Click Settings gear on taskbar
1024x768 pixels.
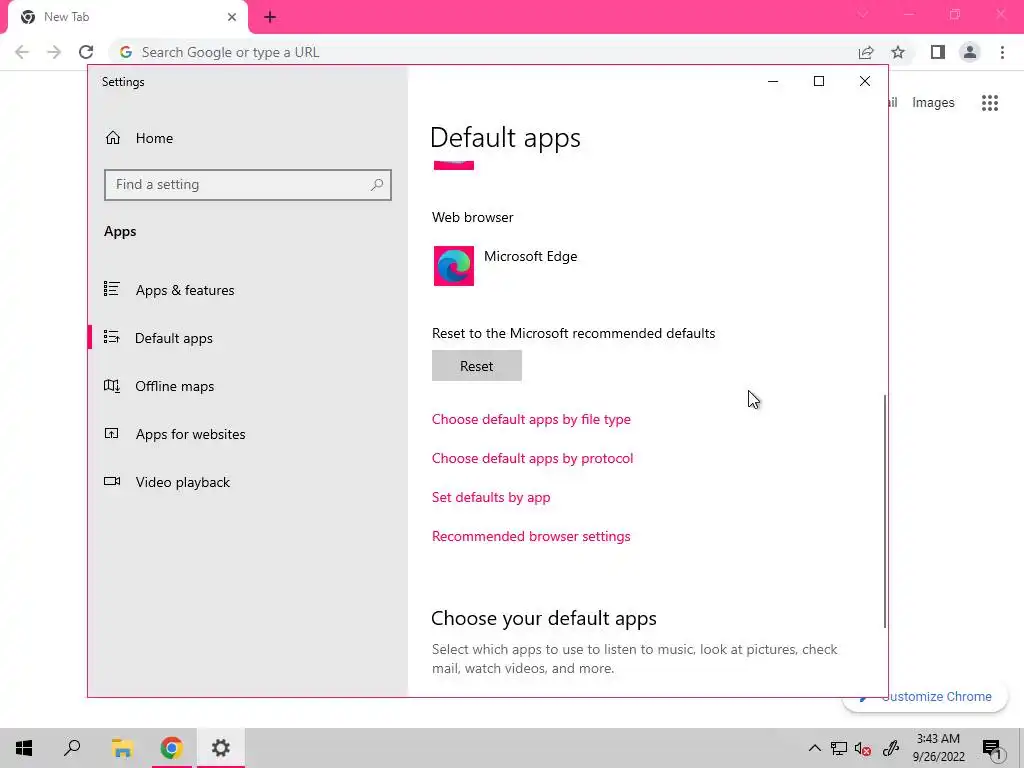click(x=221, y=748)
